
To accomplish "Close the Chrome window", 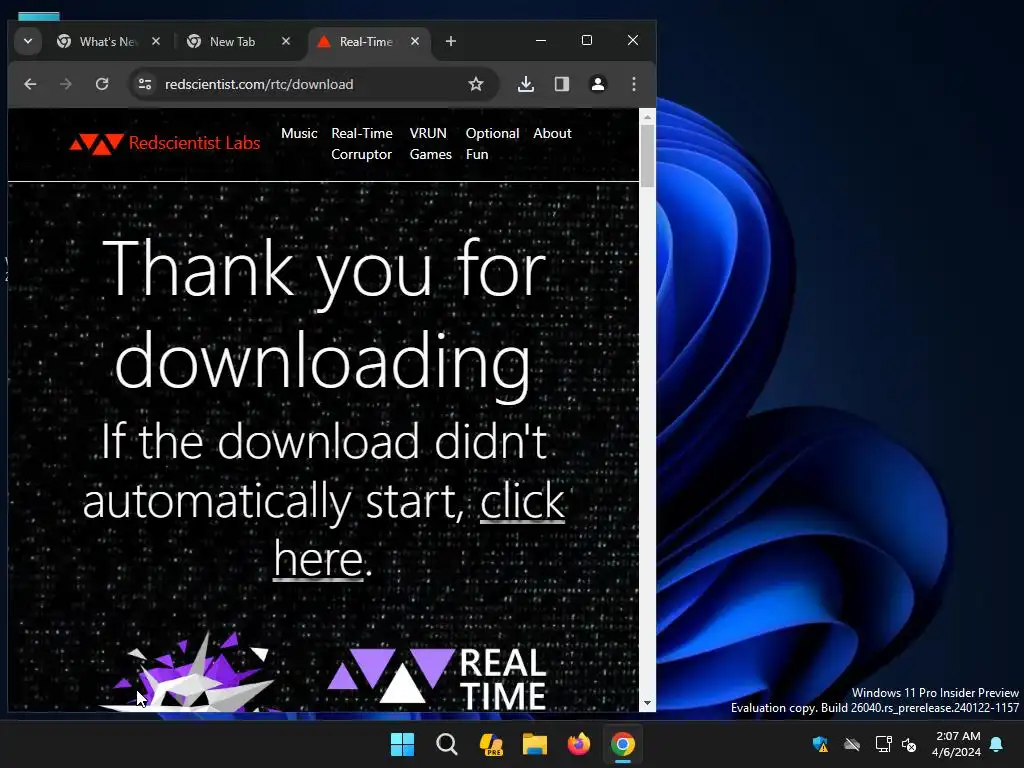I will pos(633,40).
